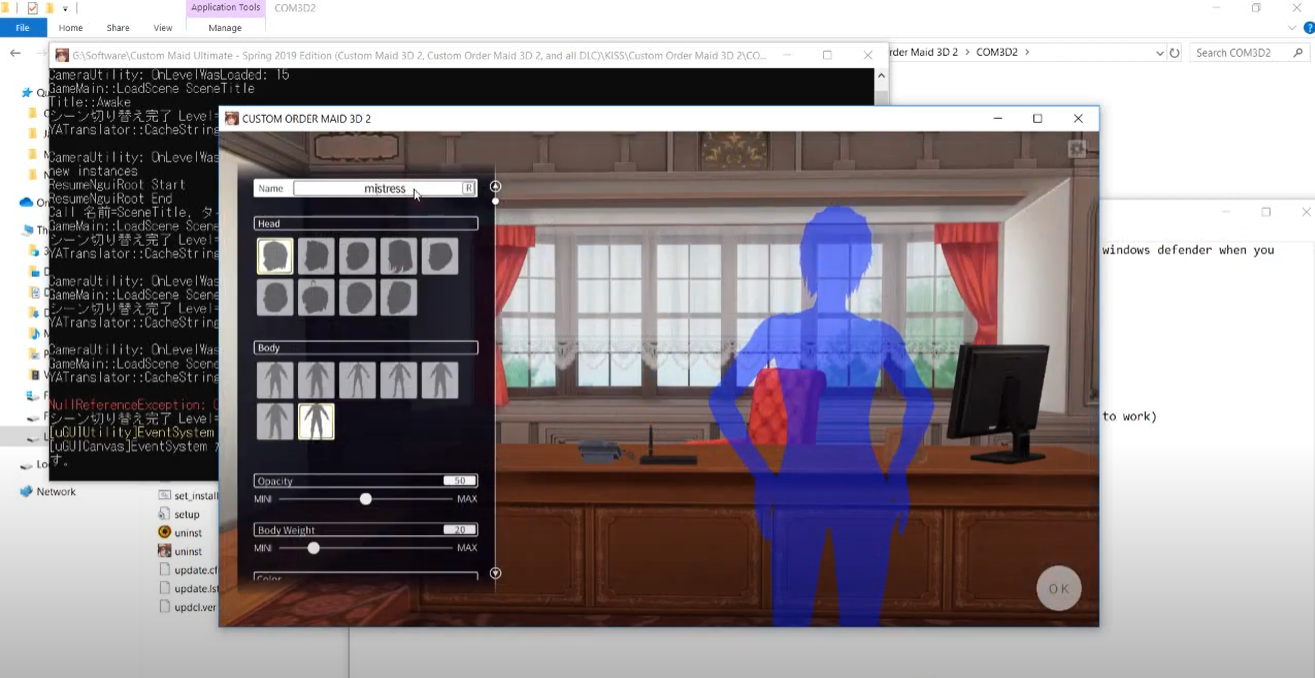Select the long-haired fourth head in top row
1315x678 pixels.
pos(398,256)
